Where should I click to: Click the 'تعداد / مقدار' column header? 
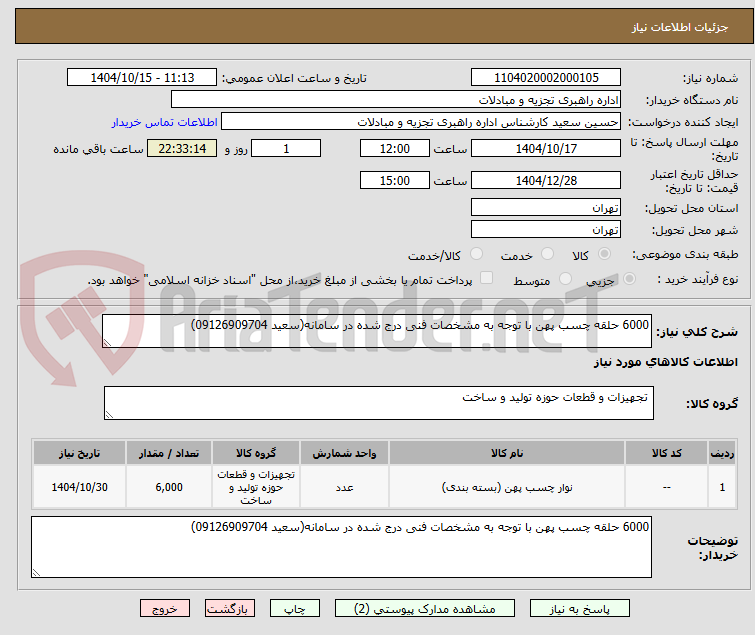click(x=169, y=453)
